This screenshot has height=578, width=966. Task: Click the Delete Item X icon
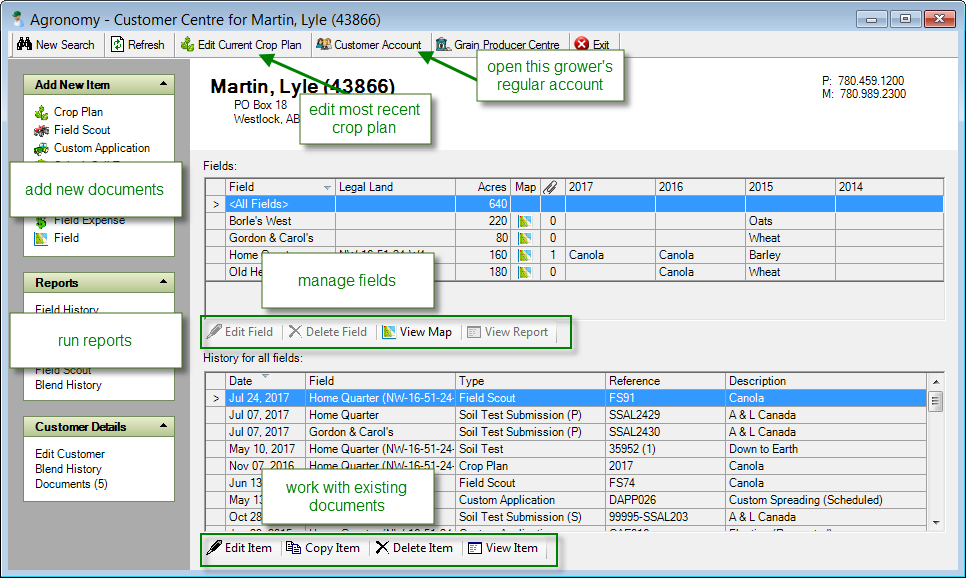tap(382, 548)
